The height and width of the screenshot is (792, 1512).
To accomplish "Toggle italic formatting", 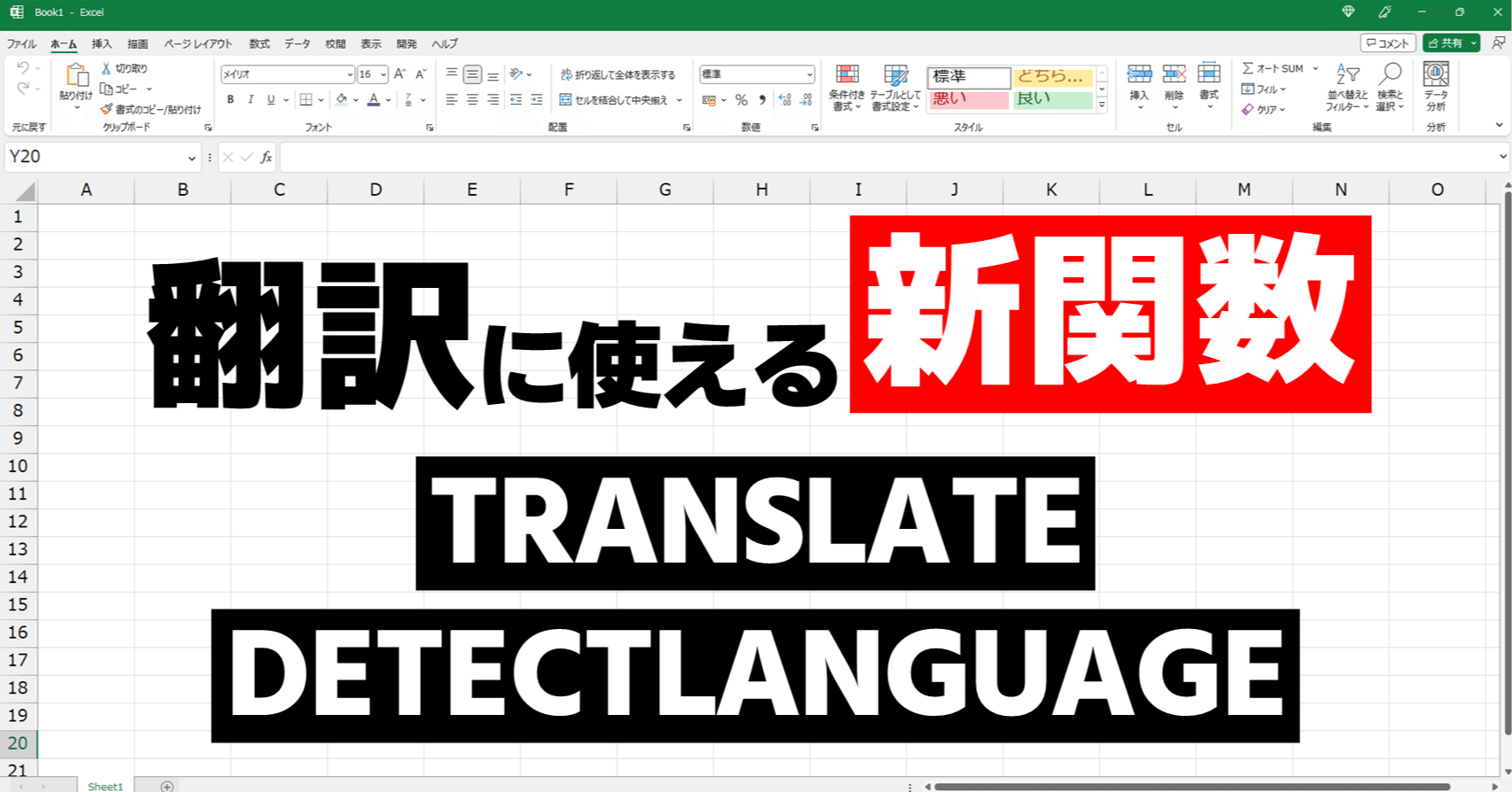I will click(x=251, y=100).
